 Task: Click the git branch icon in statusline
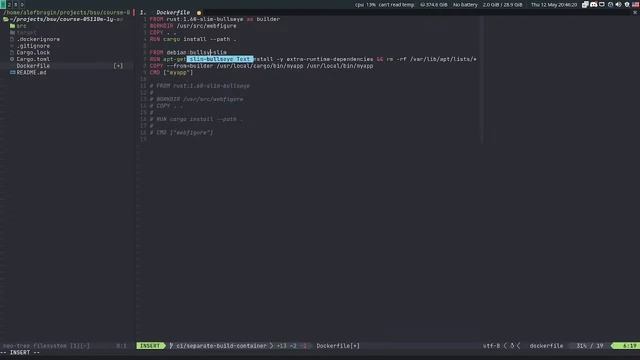171,346
